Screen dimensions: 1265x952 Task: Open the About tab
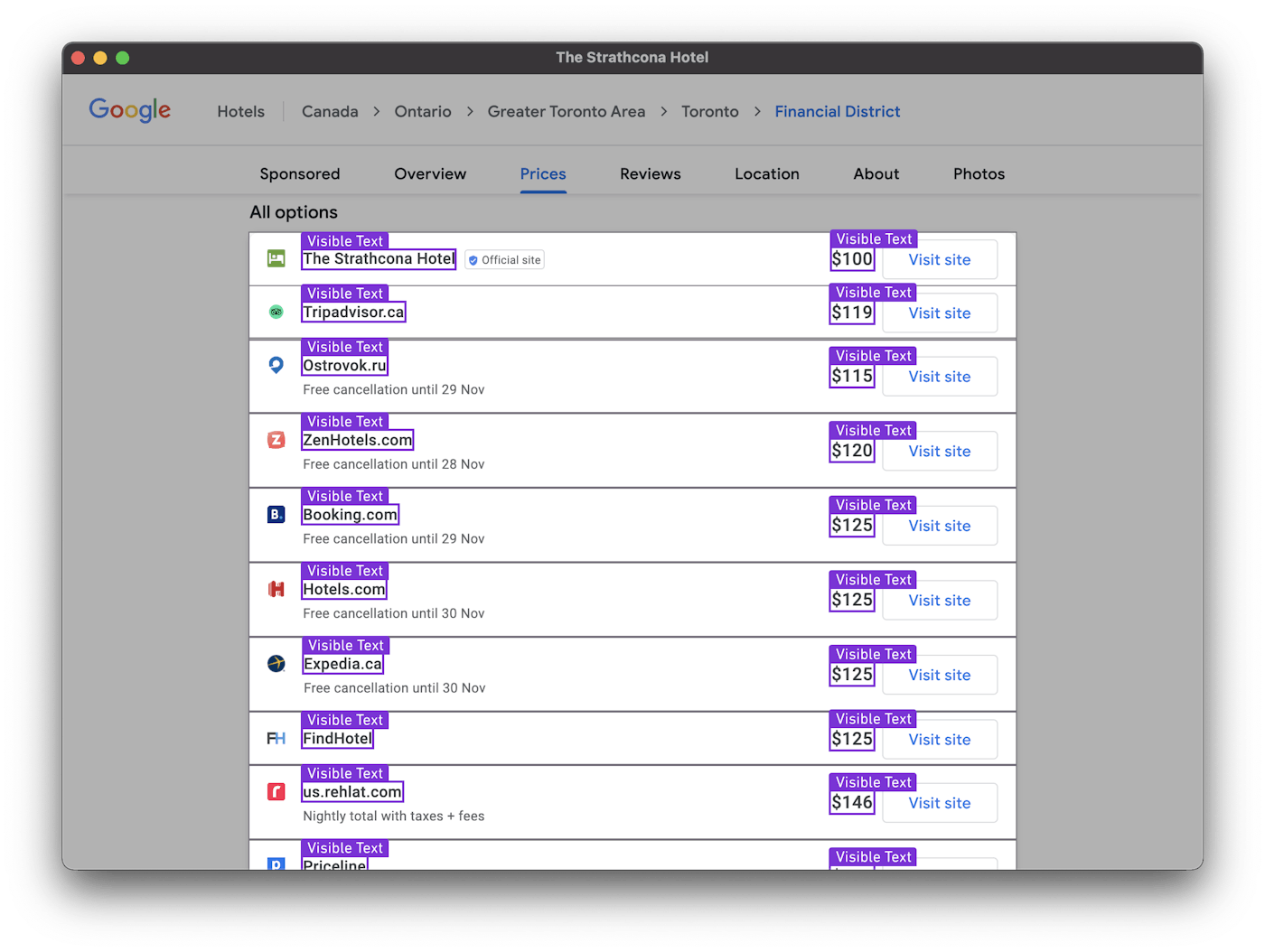coord(876,173)
